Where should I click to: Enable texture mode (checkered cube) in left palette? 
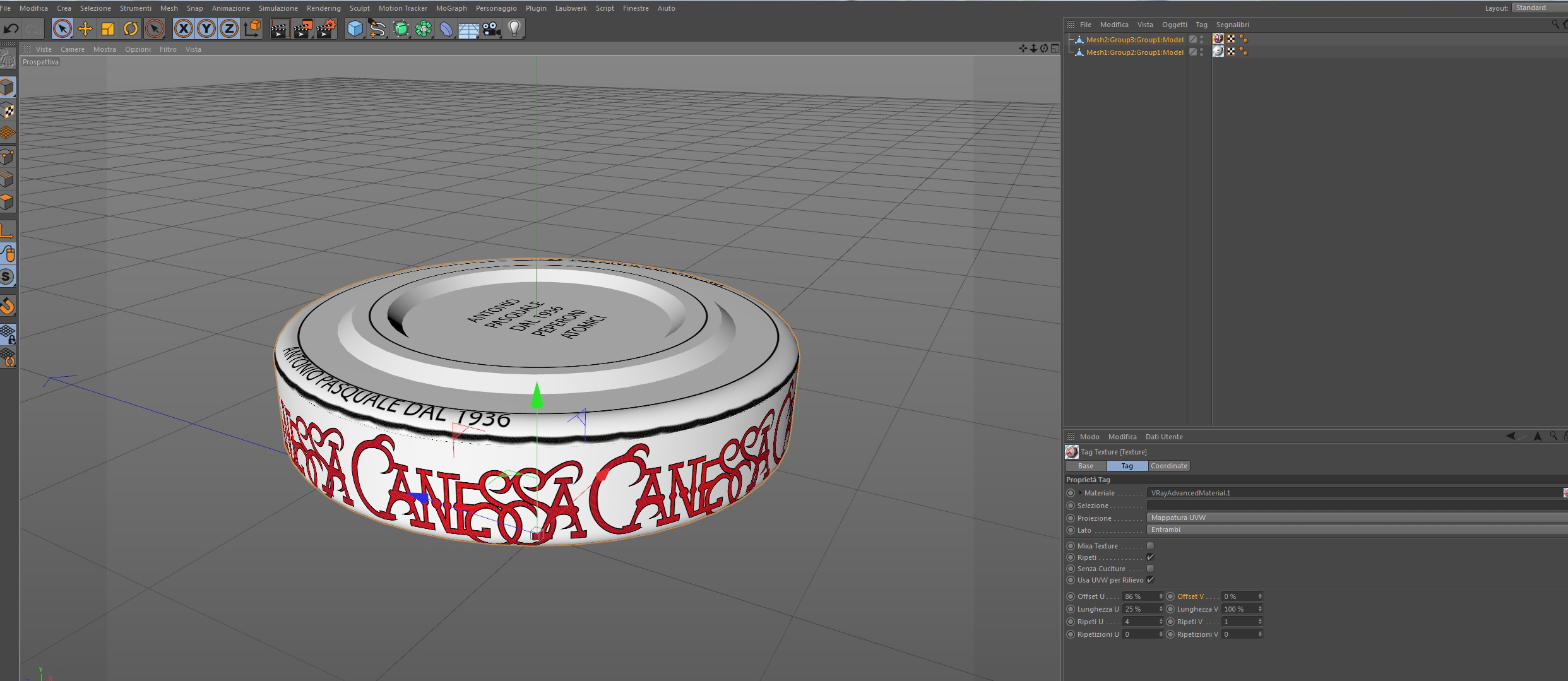8,110
